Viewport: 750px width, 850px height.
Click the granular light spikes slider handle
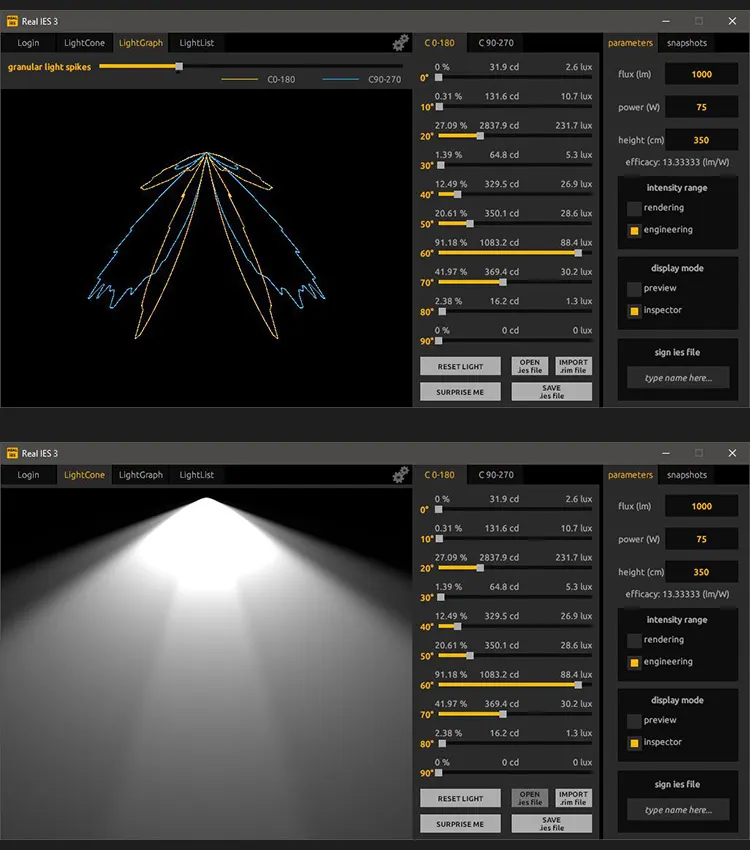tap(179, 67)
